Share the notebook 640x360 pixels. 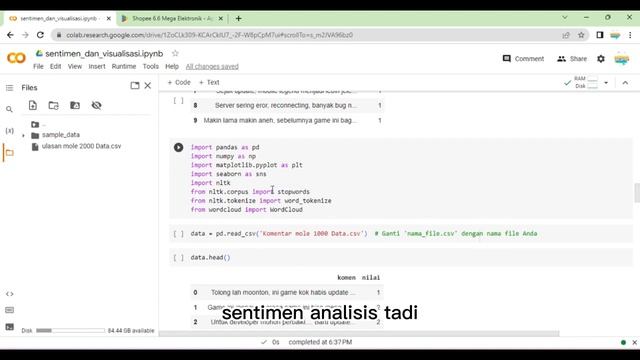572,59
